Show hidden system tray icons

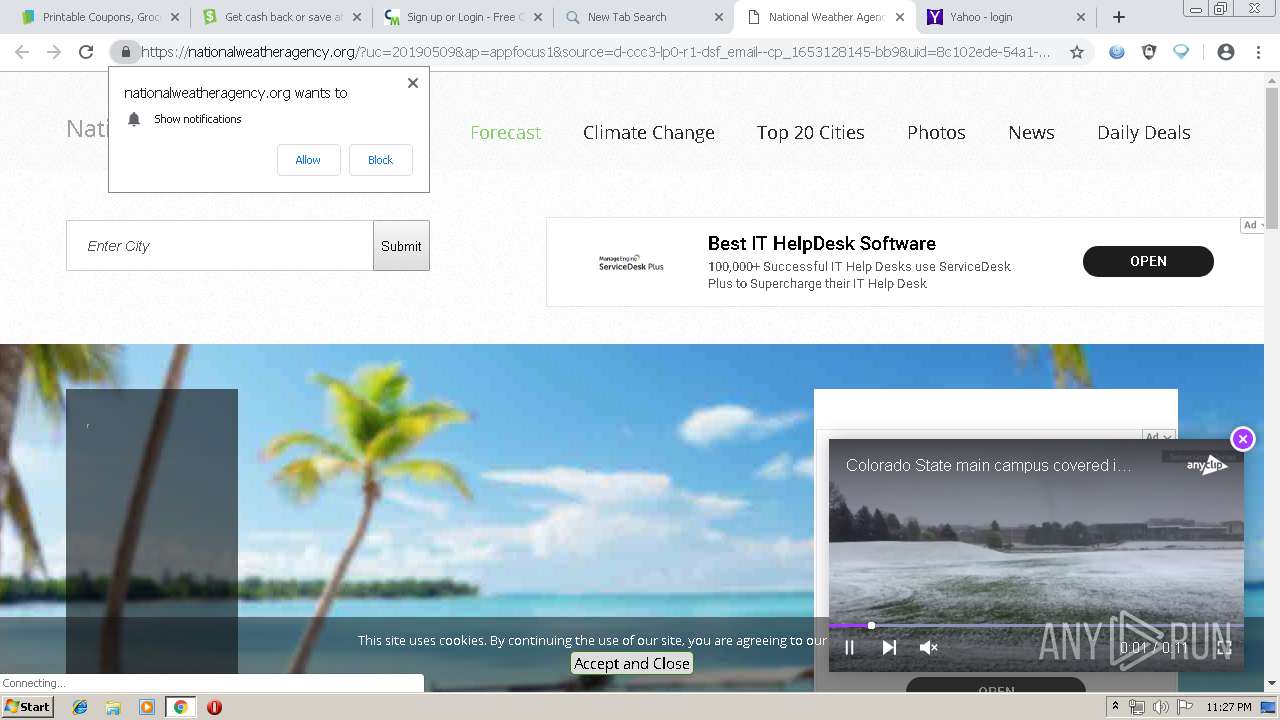[1115, 707]
